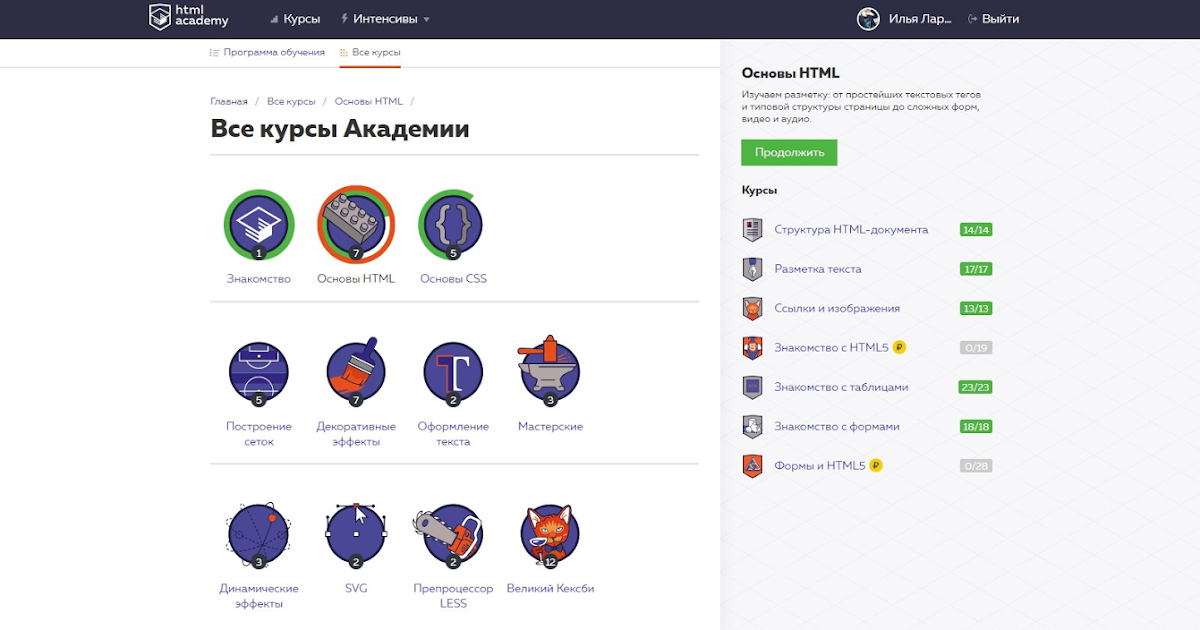Click the 0/28 progress badge

pos(975,465)
